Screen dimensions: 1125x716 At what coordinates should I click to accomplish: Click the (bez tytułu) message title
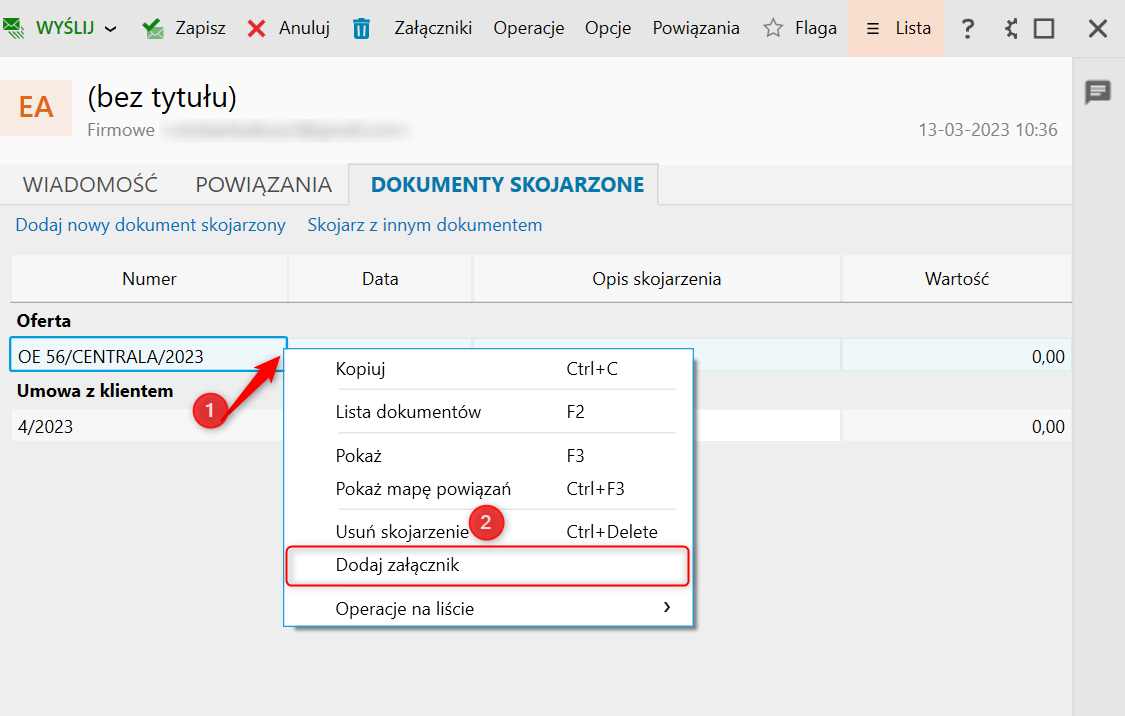click(162, 97)
